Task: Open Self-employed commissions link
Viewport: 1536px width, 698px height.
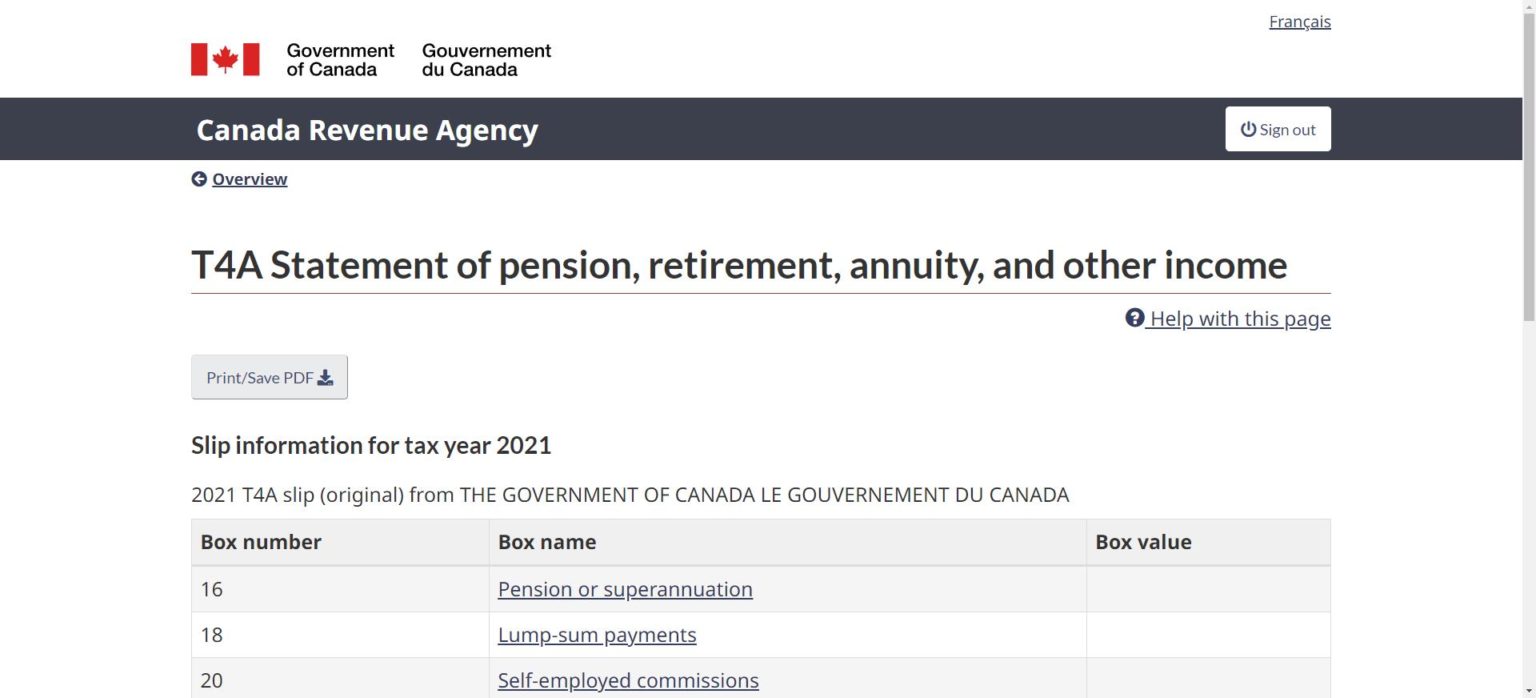Action: (628, 680)
